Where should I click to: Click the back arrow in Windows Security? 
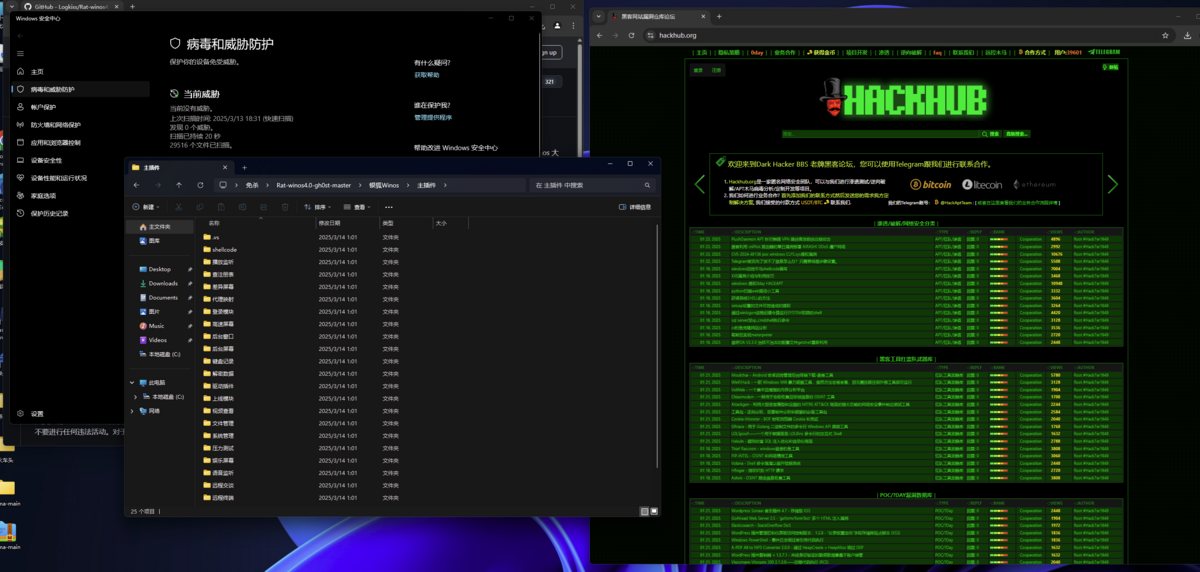21,36
